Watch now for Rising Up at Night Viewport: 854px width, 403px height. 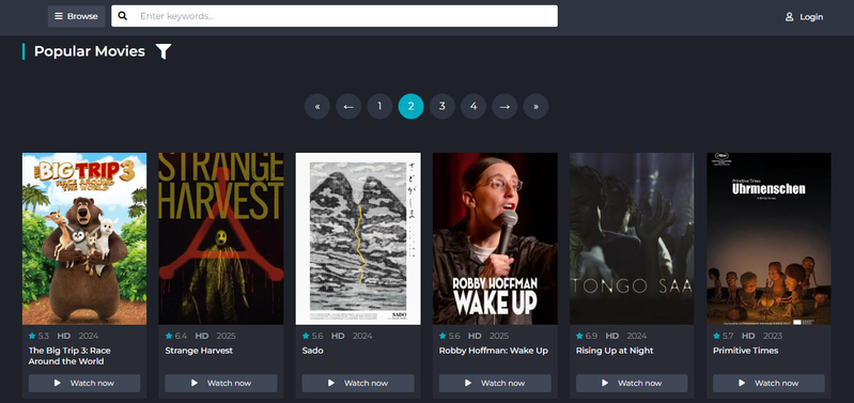tap(632, 383)
